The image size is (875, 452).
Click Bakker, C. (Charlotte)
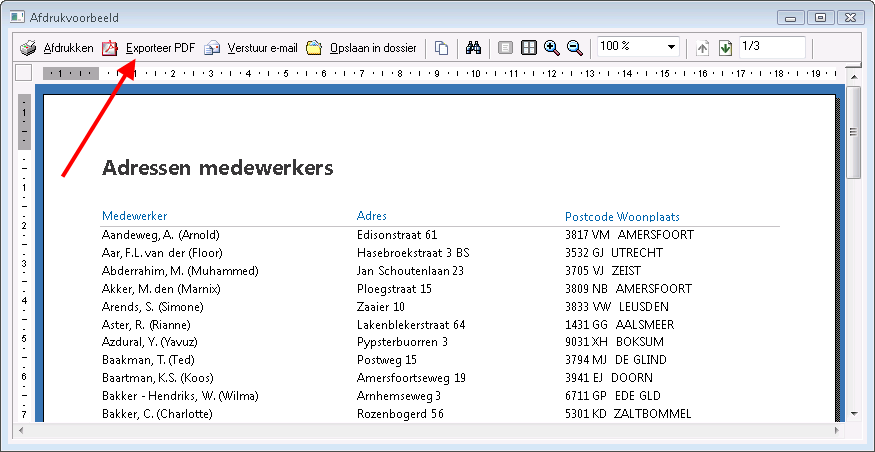[x=157, y=413]
